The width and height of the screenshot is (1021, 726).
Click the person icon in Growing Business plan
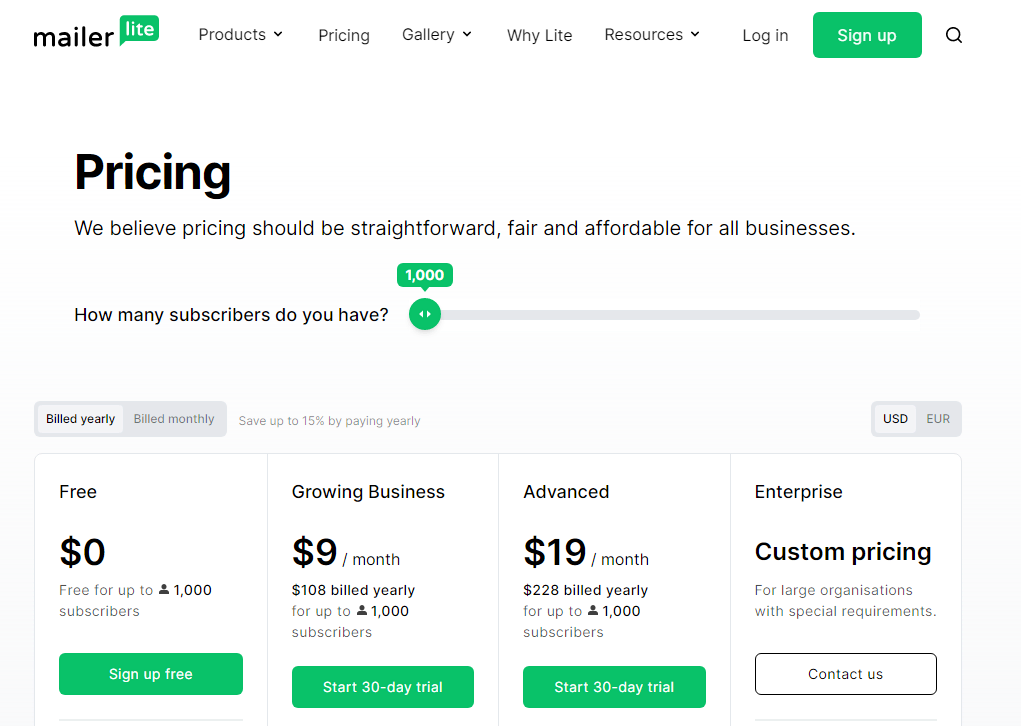pos(361,610)
